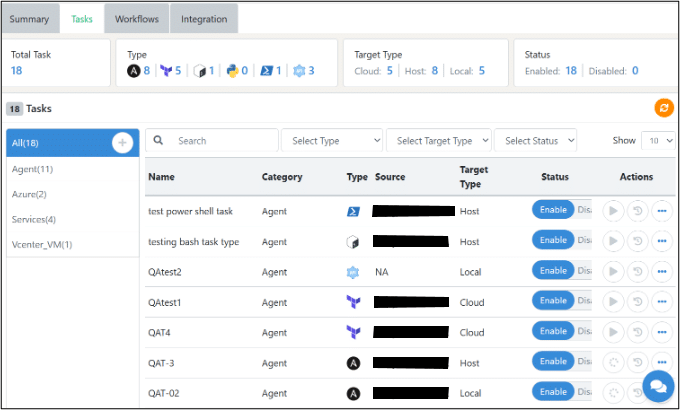Click the PowerShell type icon in summary
680x410 pixels.
266,71
